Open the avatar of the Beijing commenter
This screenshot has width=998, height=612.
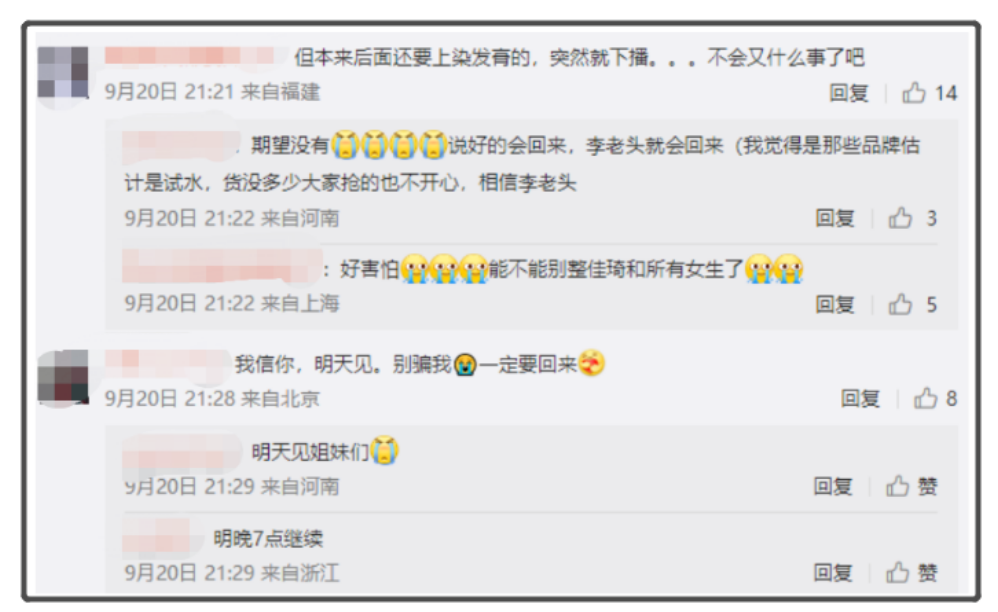point(62,376)
